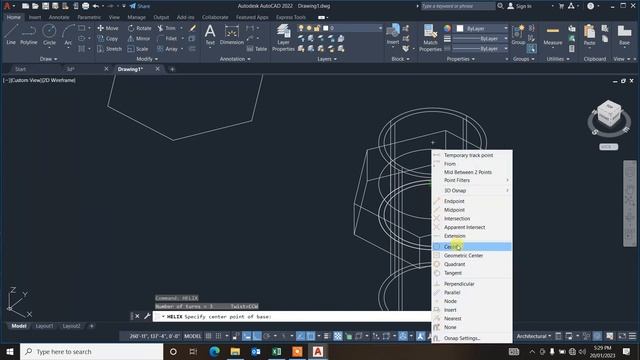640x360 pixels.
Task: Expand the Modify panel
Action: tap(147, 59)
